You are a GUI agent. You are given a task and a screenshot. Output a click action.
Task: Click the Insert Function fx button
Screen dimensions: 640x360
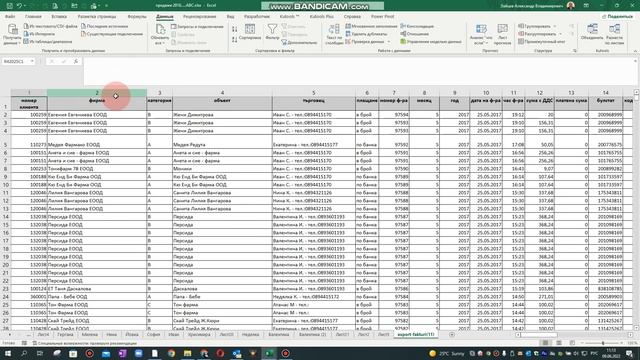pos(76,61)
